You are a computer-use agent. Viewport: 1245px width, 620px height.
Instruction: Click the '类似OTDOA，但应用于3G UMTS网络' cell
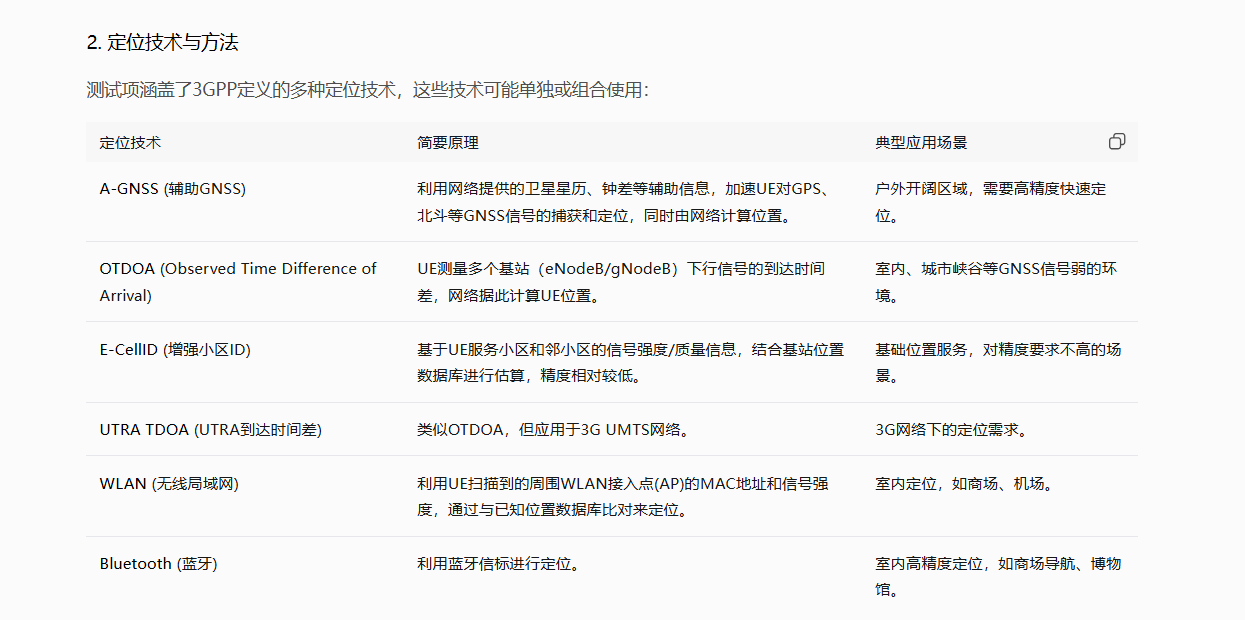tap(556, 430)
